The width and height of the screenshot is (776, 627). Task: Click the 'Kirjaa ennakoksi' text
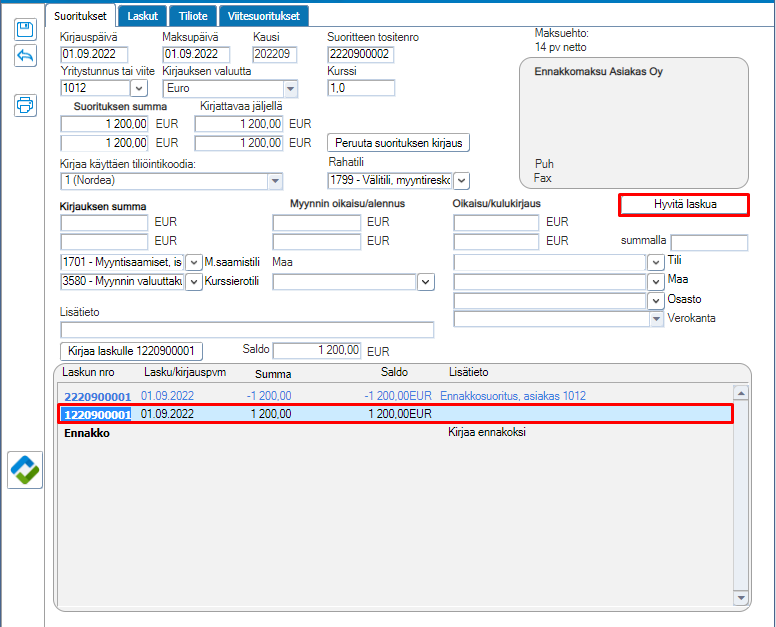(486, 432)
